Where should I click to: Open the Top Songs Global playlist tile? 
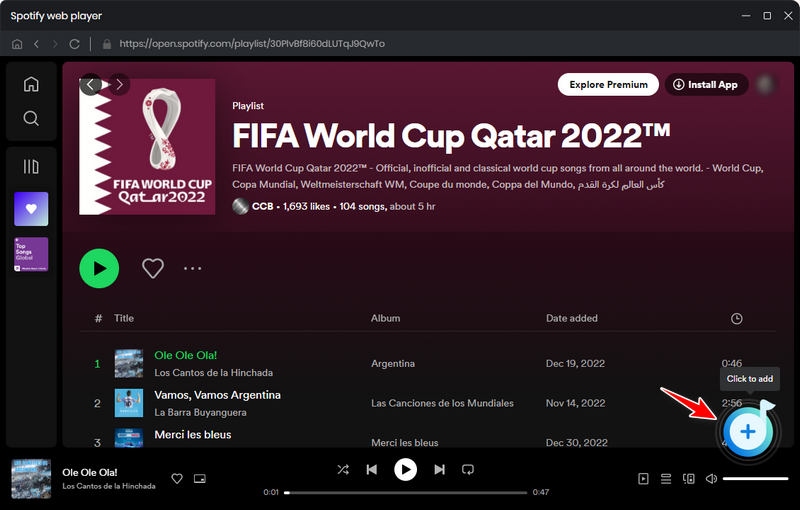[31, 254]
